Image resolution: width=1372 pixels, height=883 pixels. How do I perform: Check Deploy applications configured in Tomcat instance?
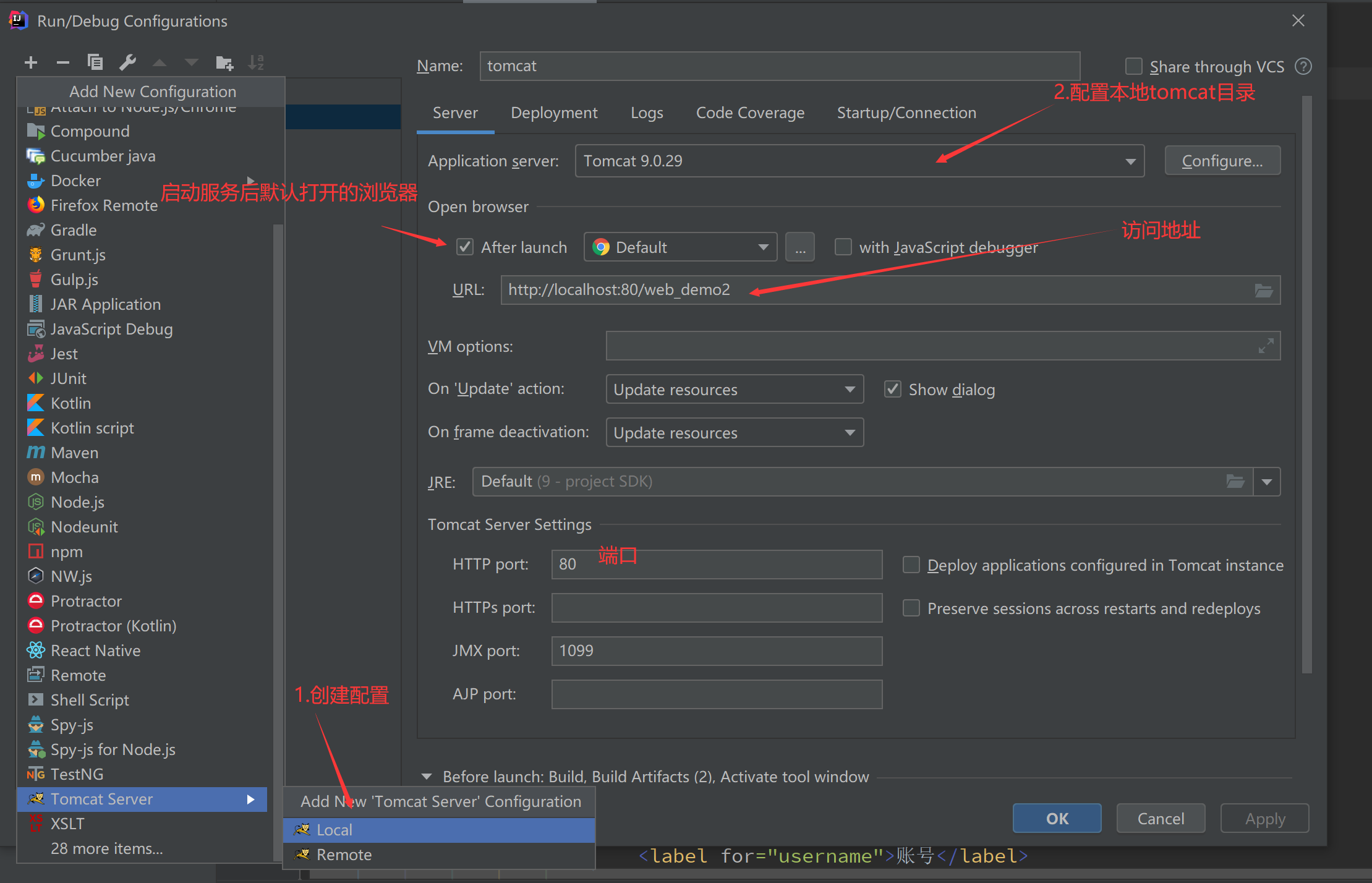911,565
